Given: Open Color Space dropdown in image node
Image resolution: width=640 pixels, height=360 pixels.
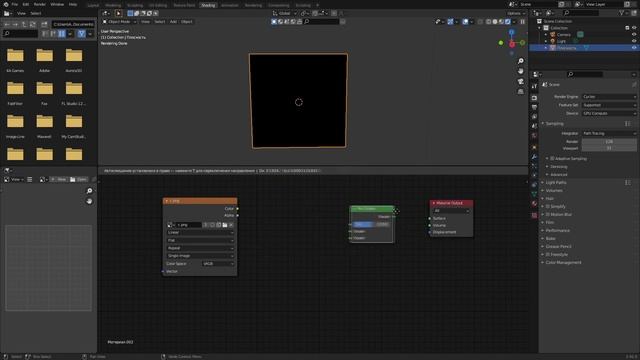Looking at the screenshot, I should tap(218, 264).
